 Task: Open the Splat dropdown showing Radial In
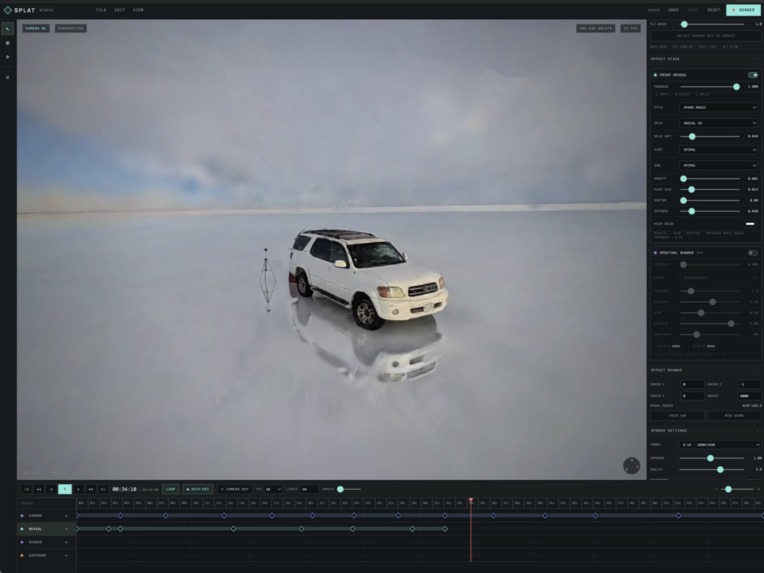click(719, 123)
